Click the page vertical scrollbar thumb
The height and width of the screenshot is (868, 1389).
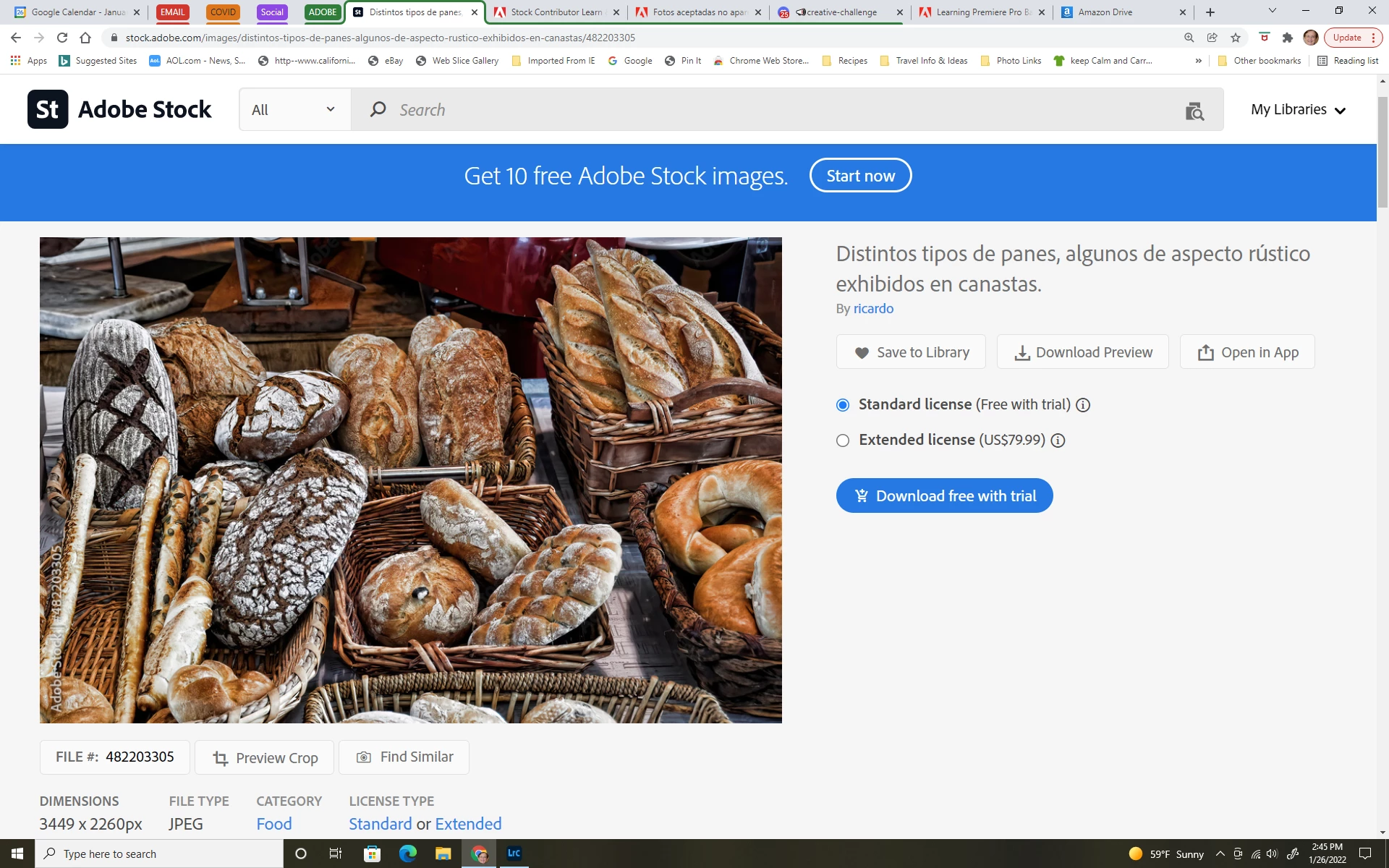(1382, 152)
